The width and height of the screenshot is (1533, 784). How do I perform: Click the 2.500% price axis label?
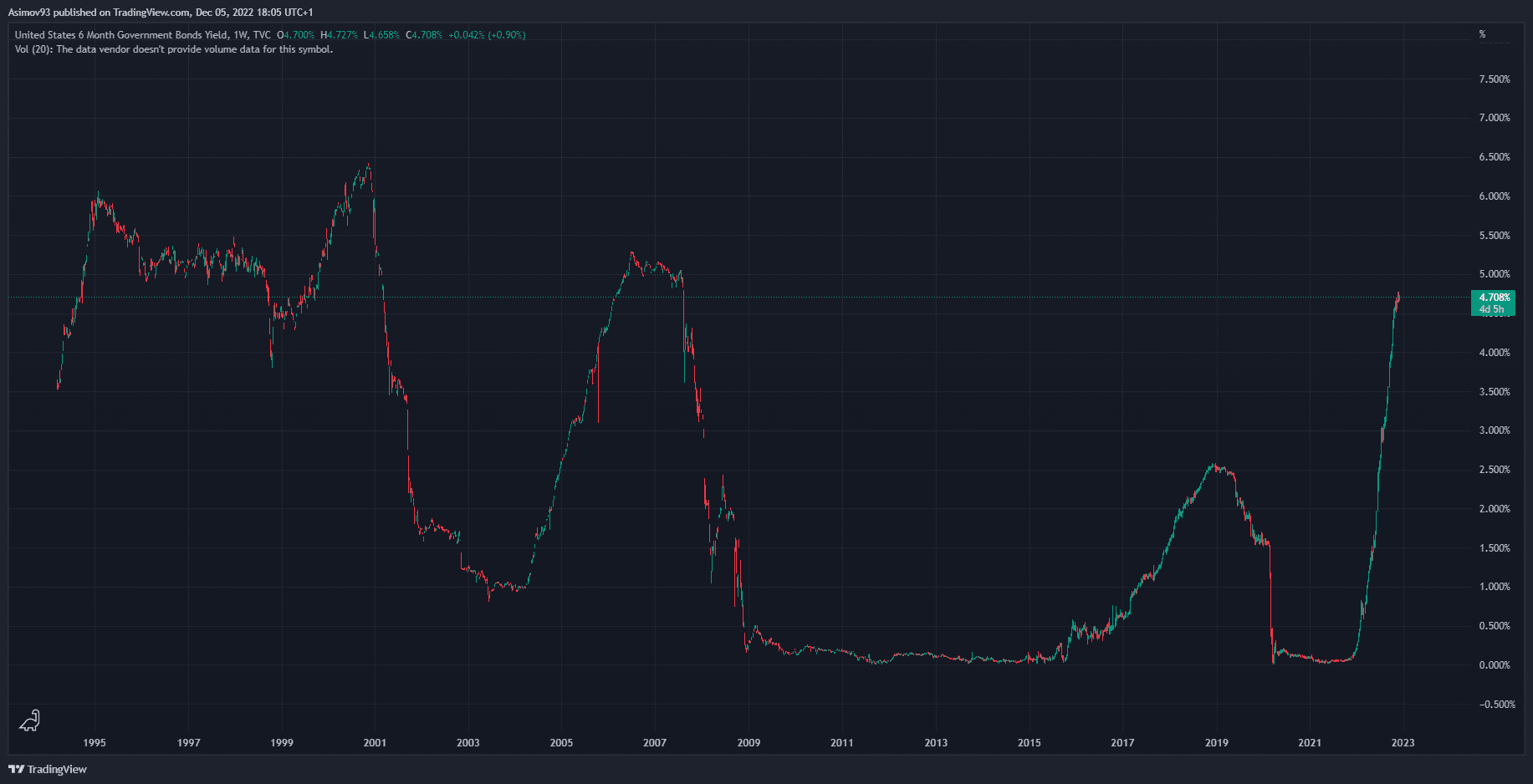pos(1495,470)
